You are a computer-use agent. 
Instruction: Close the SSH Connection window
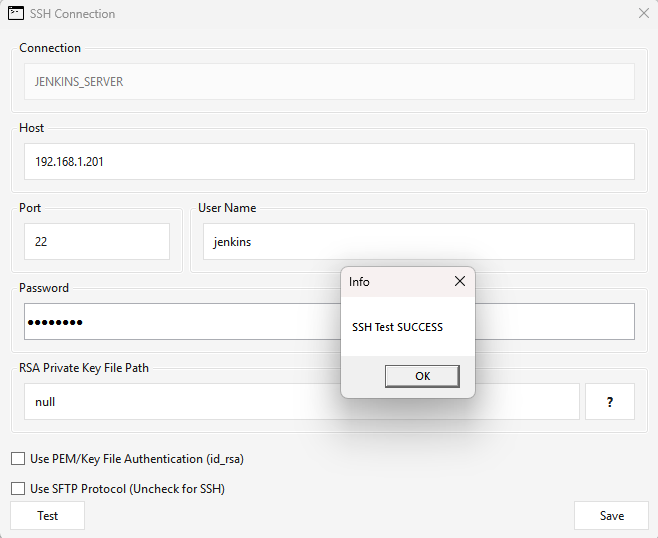coord(644,13)
